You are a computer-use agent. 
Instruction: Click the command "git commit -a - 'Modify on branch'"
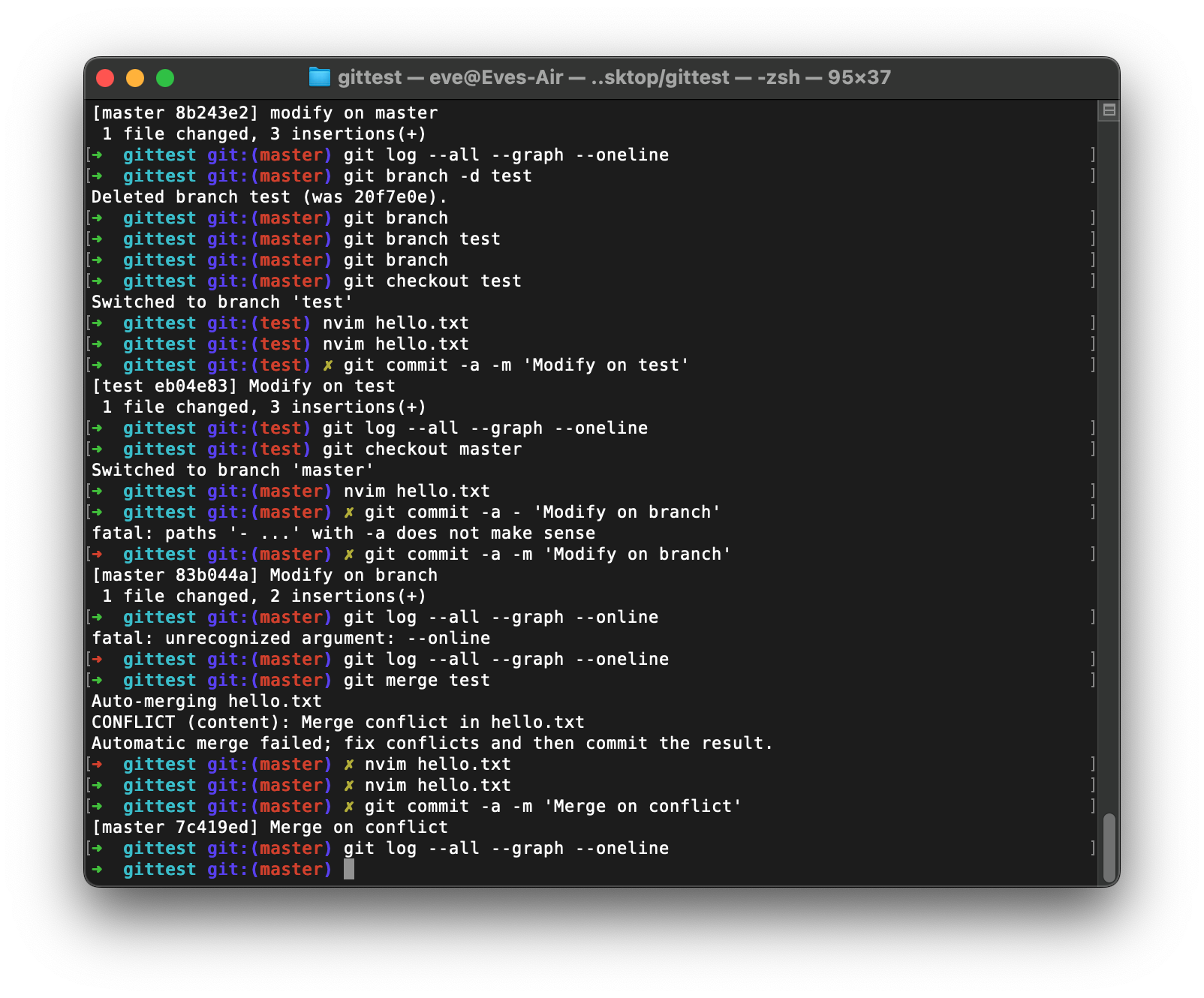(543, 513)
